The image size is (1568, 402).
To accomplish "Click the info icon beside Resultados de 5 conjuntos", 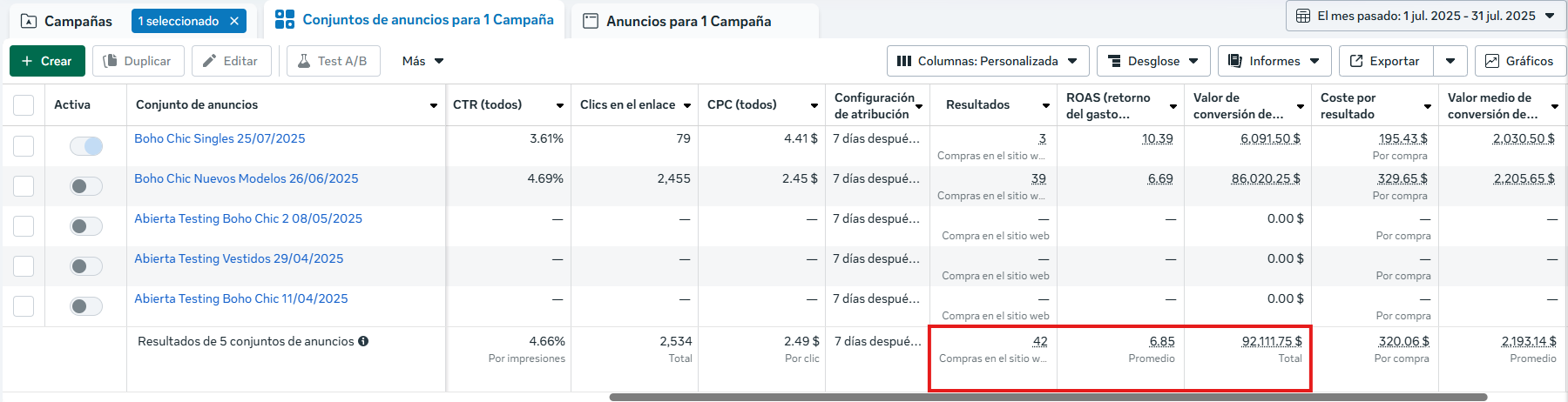I will coord(363,341).
